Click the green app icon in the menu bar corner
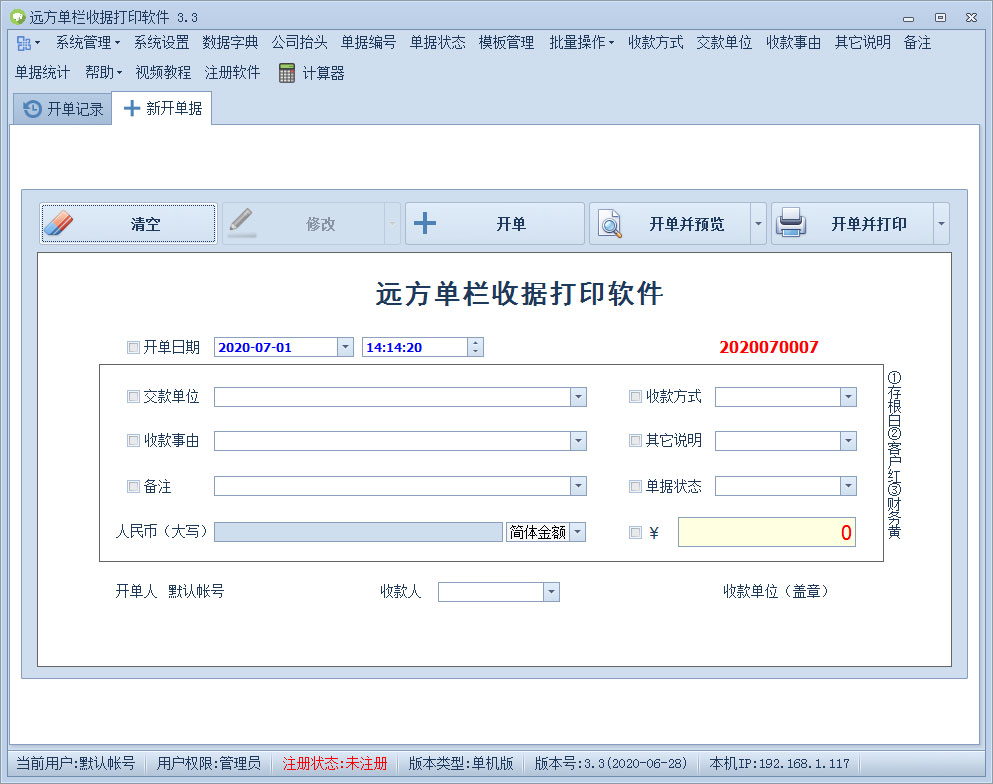The width and height of the screenshot is (993, 784). pos(22,43)
